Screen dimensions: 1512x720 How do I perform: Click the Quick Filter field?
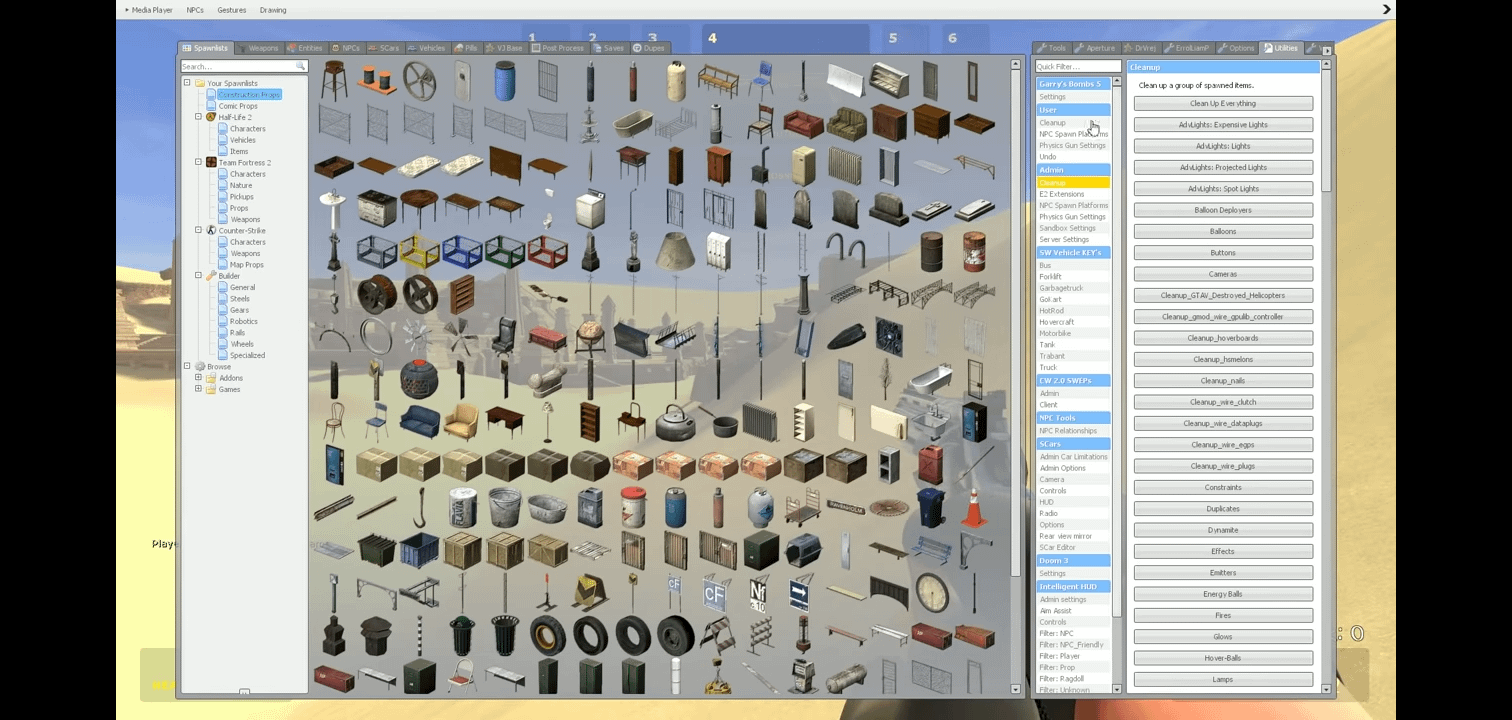1077,66
